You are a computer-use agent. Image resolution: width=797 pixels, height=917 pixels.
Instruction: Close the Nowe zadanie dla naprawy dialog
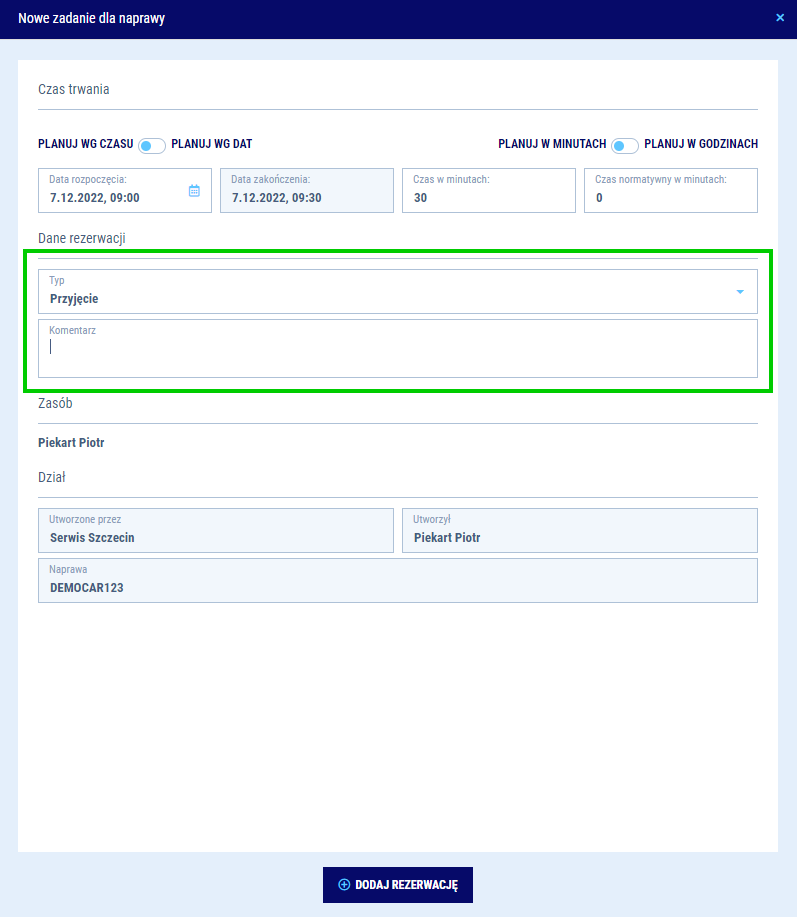pos(780,18)
